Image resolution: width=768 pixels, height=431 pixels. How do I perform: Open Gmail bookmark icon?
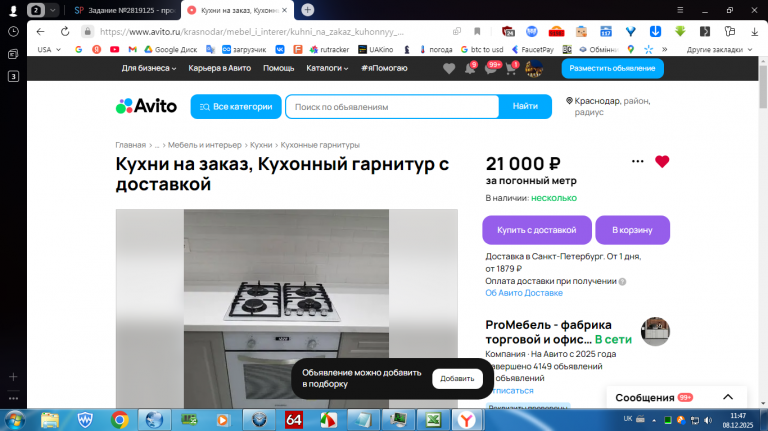[132, 49]
